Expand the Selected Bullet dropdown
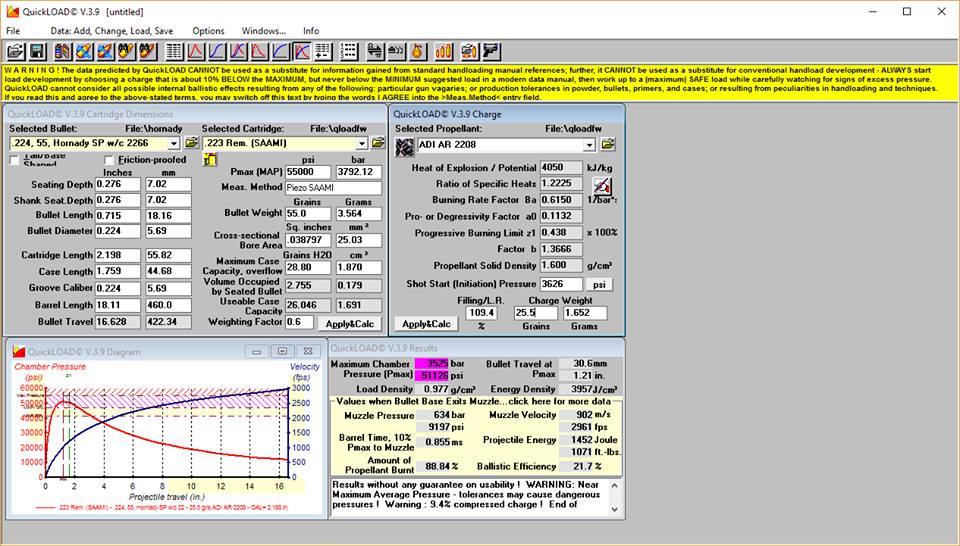Screen dimensions: 960x546 pyautogui.click(x=174, y=143)
